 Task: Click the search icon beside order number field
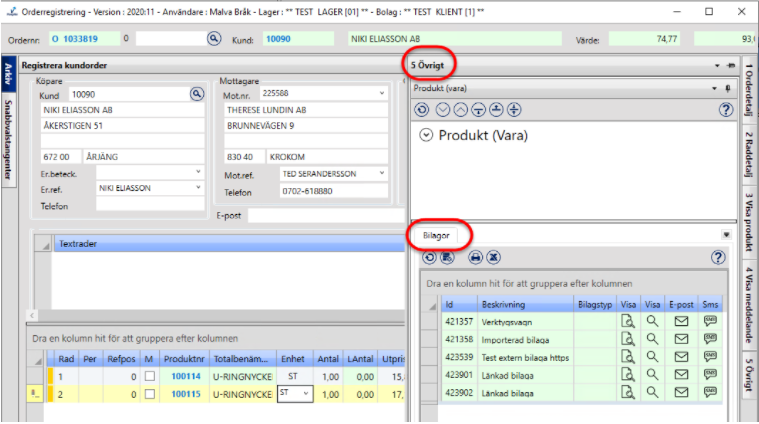(213, 38)
